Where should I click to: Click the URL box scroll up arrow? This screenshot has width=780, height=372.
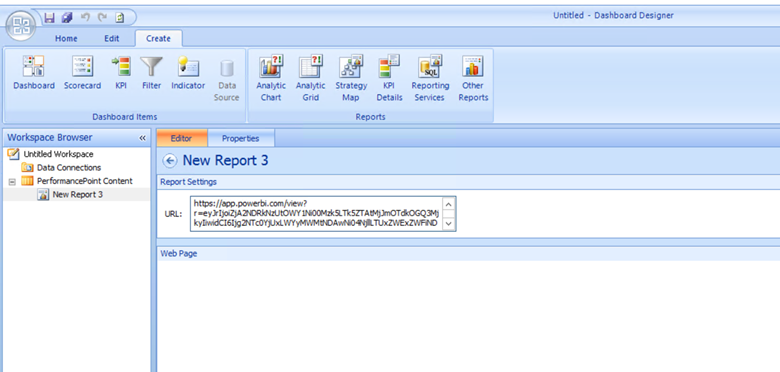click(x=449, y=204)
